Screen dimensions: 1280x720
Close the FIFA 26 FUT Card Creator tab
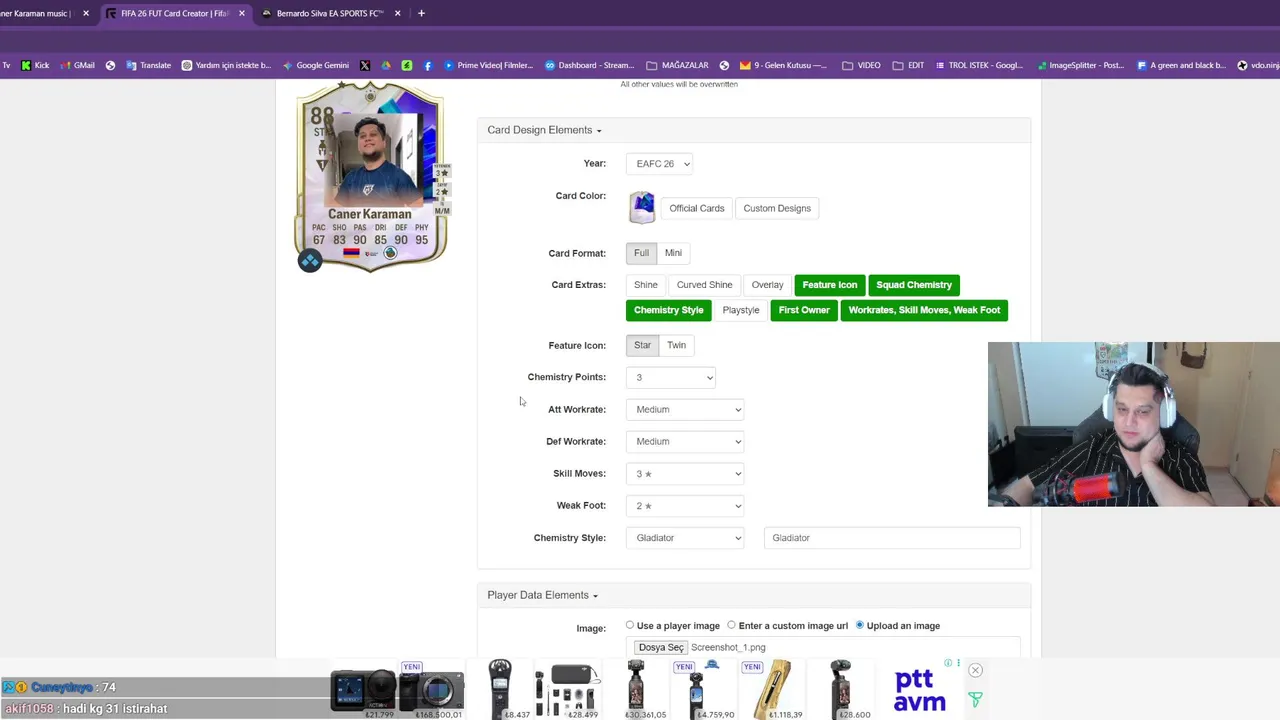tap(242, 13)
